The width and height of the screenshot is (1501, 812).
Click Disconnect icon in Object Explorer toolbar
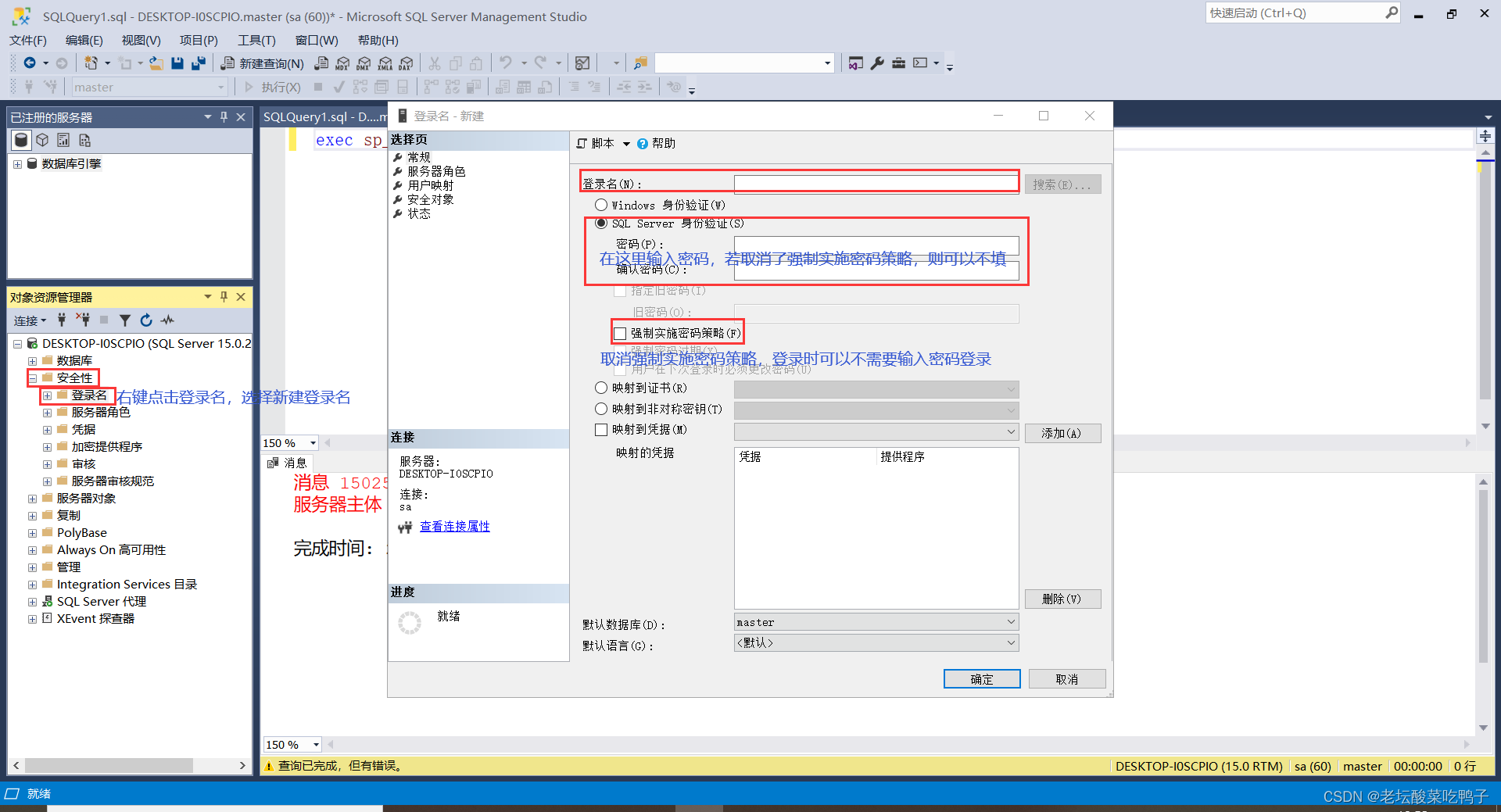(x=83, y=320)
